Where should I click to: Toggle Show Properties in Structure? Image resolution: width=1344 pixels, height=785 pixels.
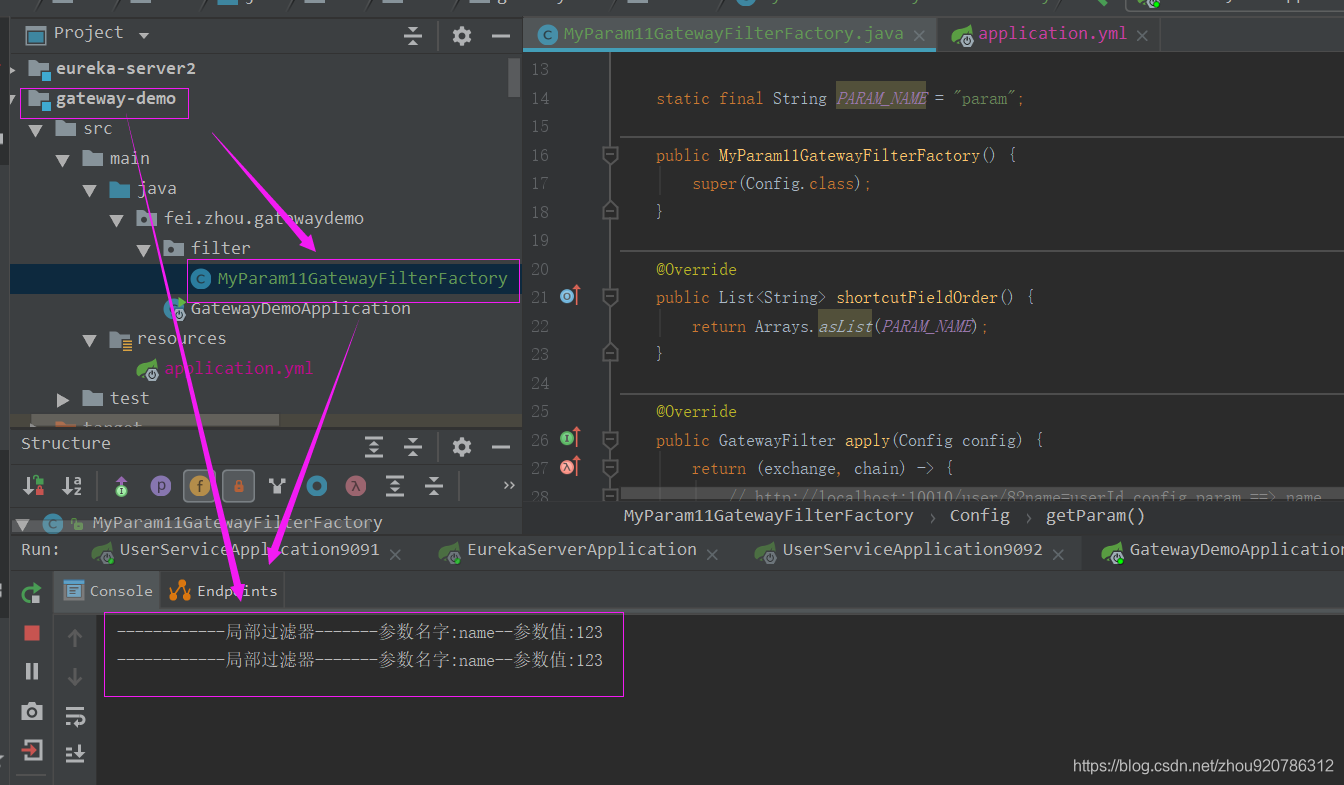[160, 486]
